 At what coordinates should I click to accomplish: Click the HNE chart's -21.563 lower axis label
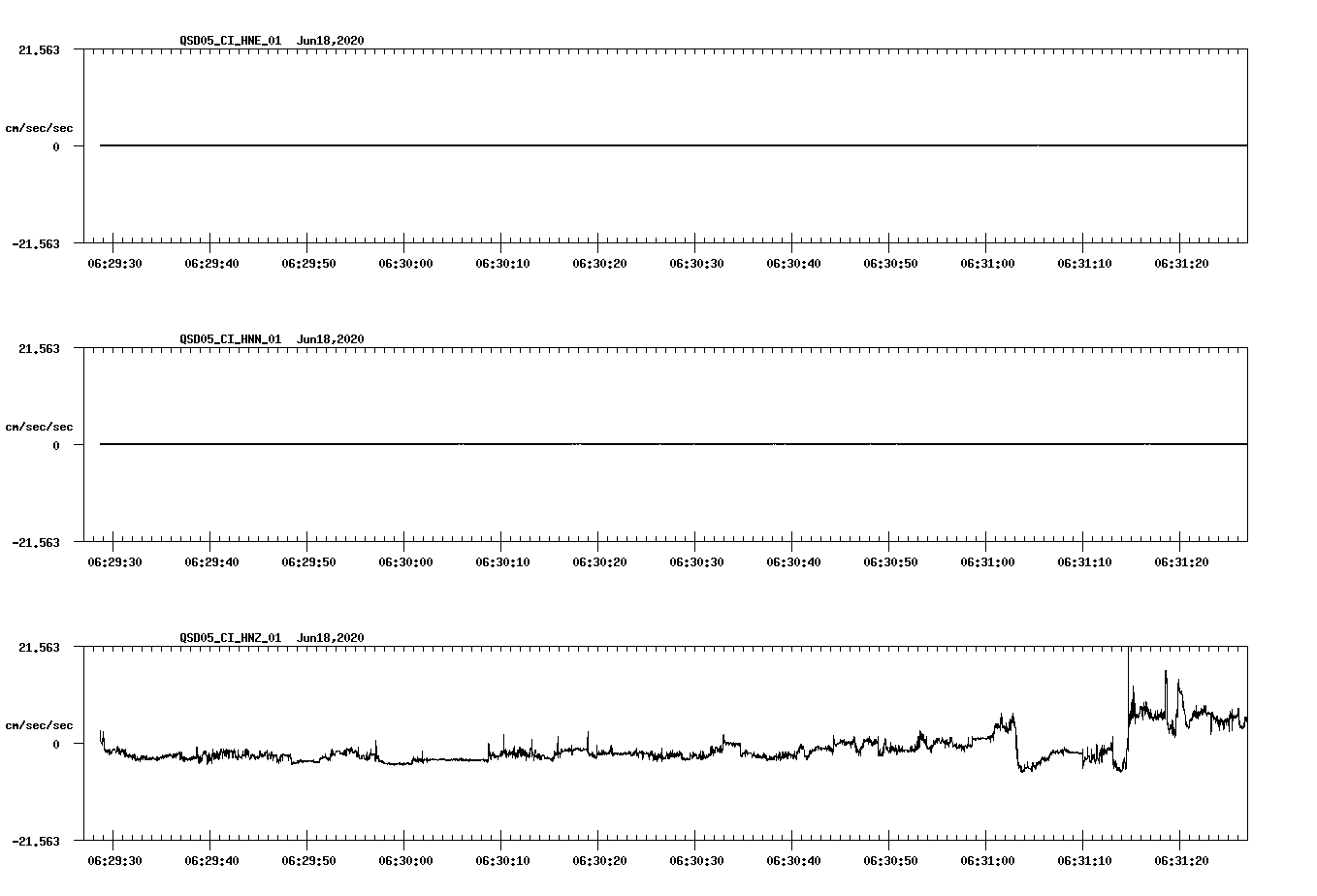(x=36, y=244)
